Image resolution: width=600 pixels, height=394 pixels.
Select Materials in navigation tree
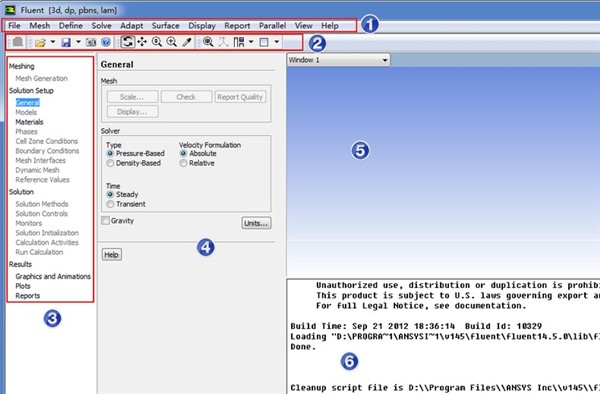29,122
